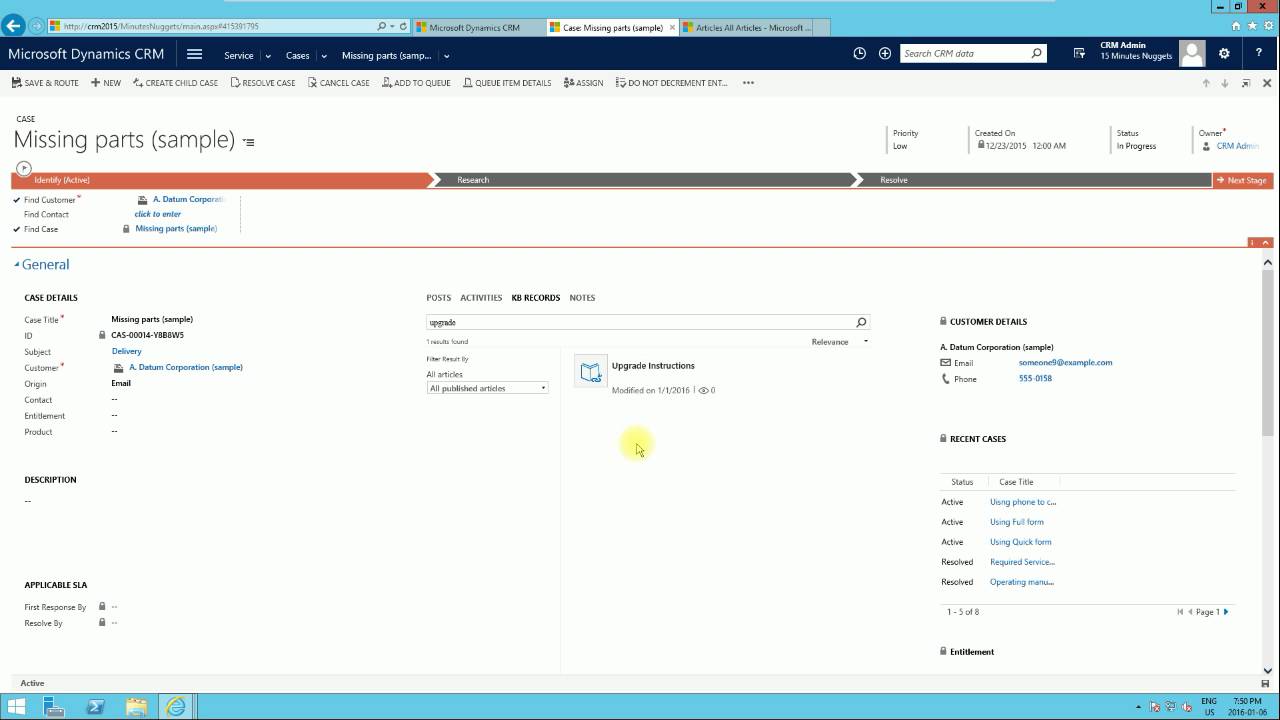The width and height of the screenshot is (1280, 720).
Task: Open the Required Service case link
Action: coord(1022,562)
